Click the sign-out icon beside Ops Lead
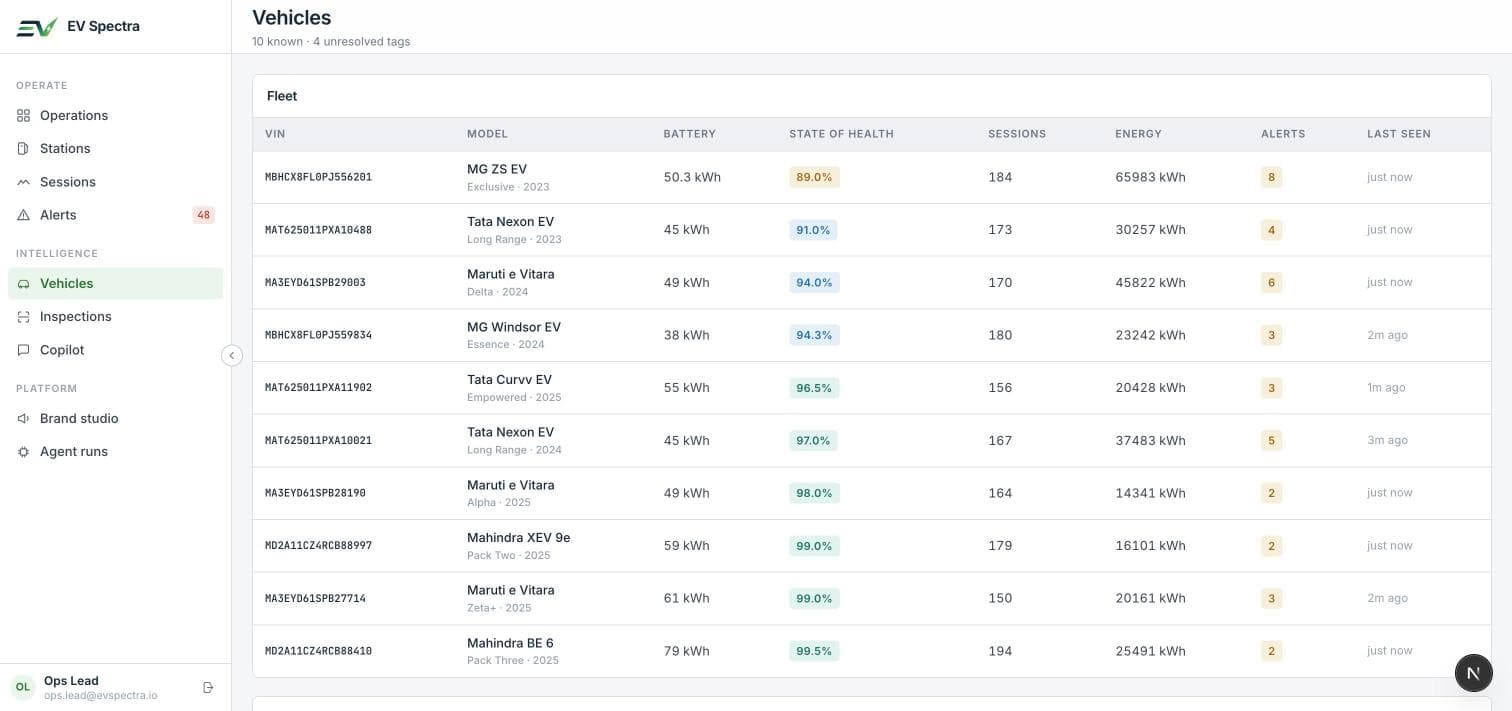 coord(208,687)
